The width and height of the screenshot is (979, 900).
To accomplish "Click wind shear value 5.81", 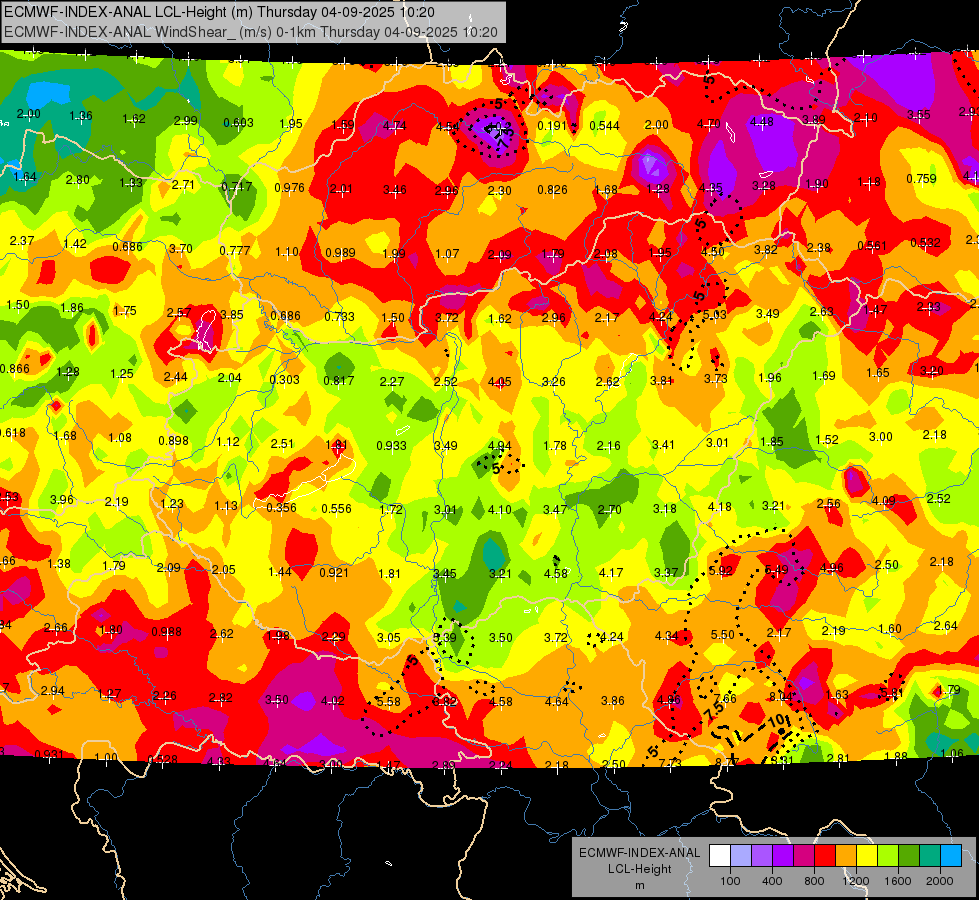I will coord(892,692).
